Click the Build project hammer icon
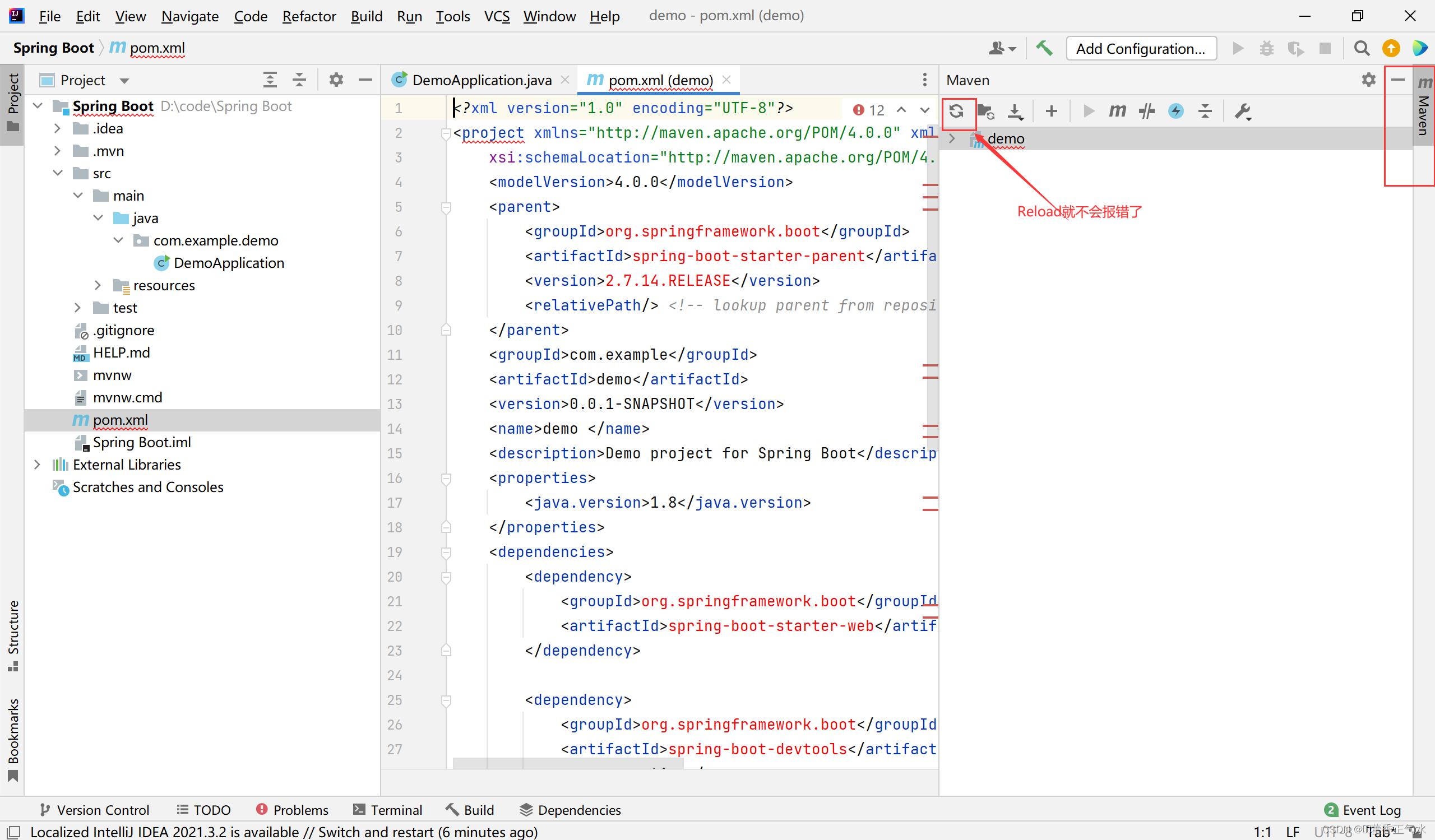 point(1044,48)
